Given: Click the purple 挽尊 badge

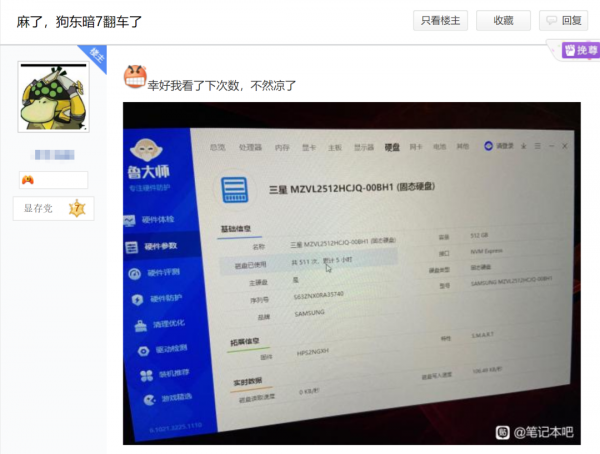Looking at the screenshot, I should (581, 50).
